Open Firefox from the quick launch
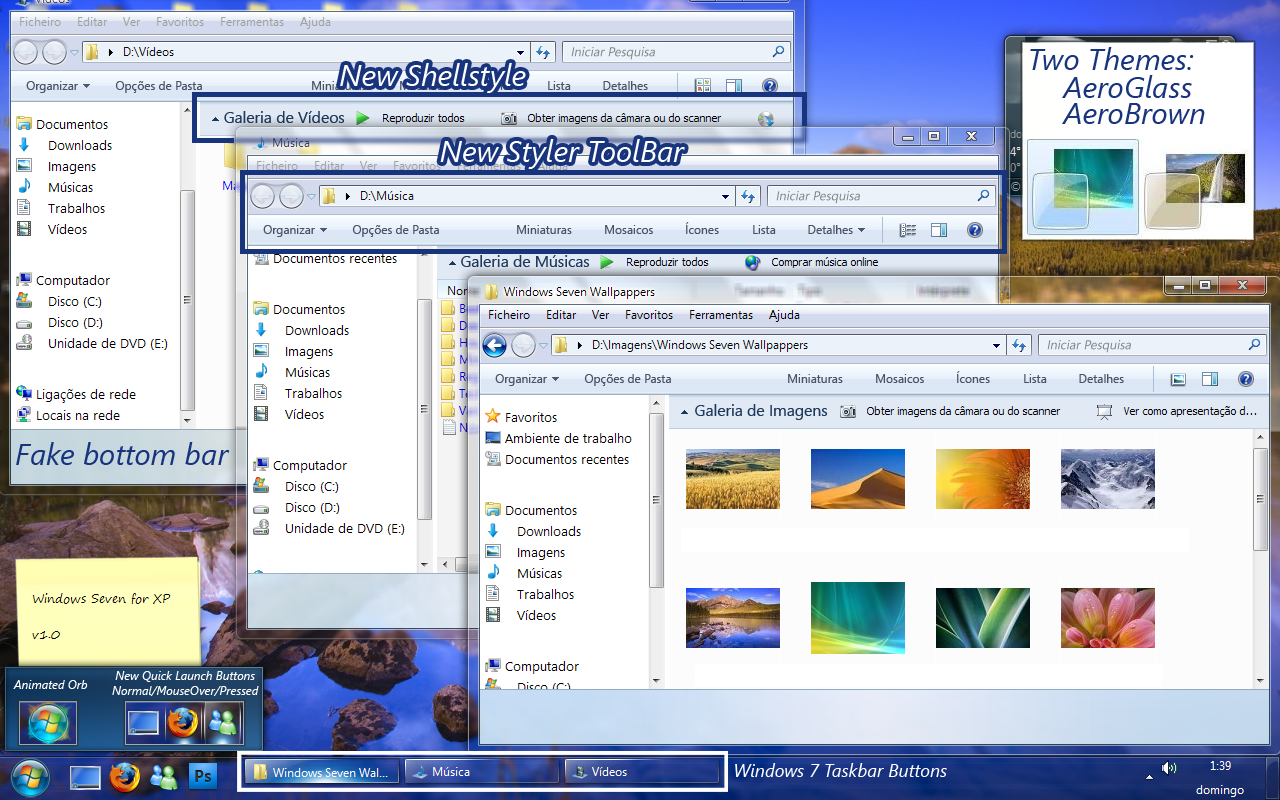This screenshot has height=800, width=1280. tap(124, 776)
